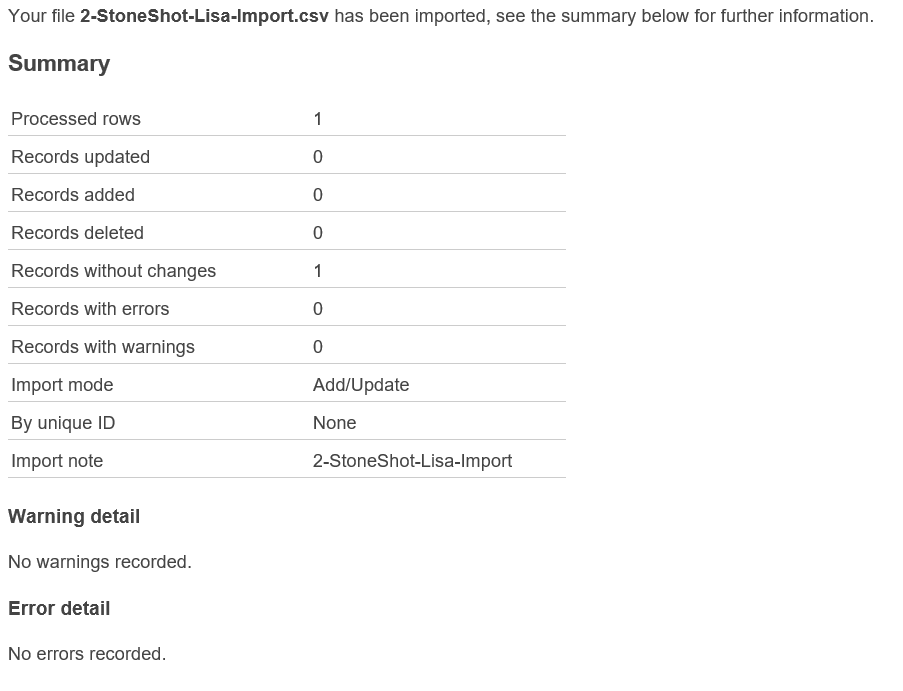Select the By unique ID label
This screenshot has height=691, width=903.
point(63,423)
